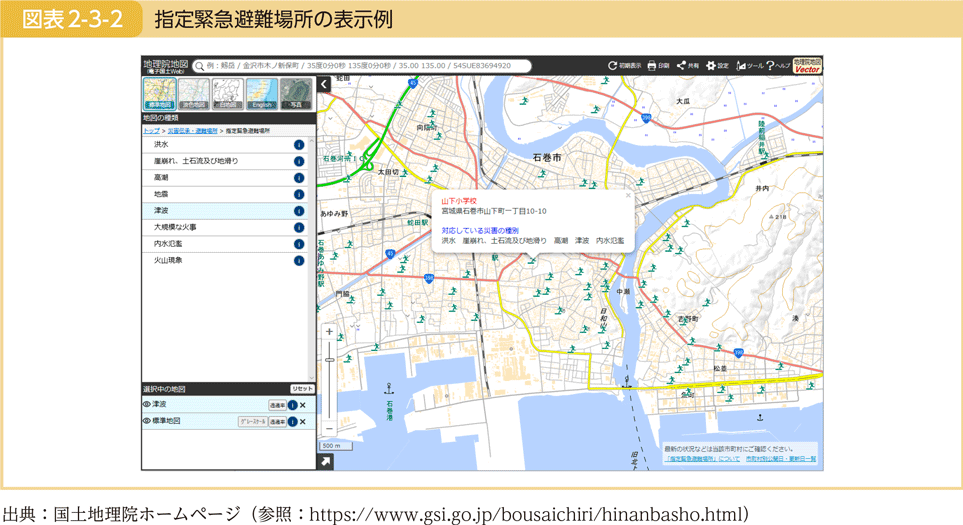
Task: Select 内水氾濫 in map type list
Action: coord(225,244)
